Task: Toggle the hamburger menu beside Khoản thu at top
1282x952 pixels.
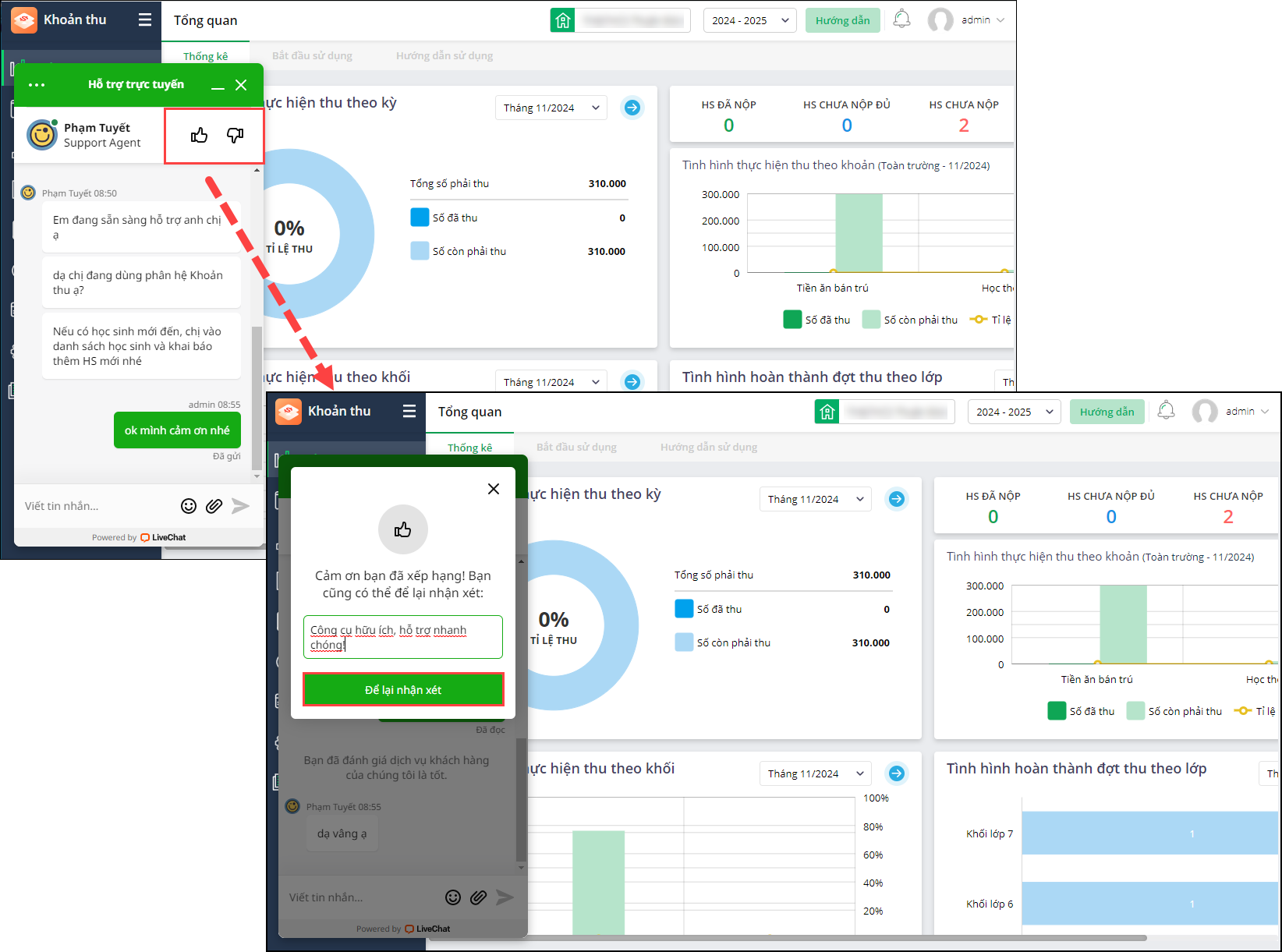Action: click(x=145, y=19)
